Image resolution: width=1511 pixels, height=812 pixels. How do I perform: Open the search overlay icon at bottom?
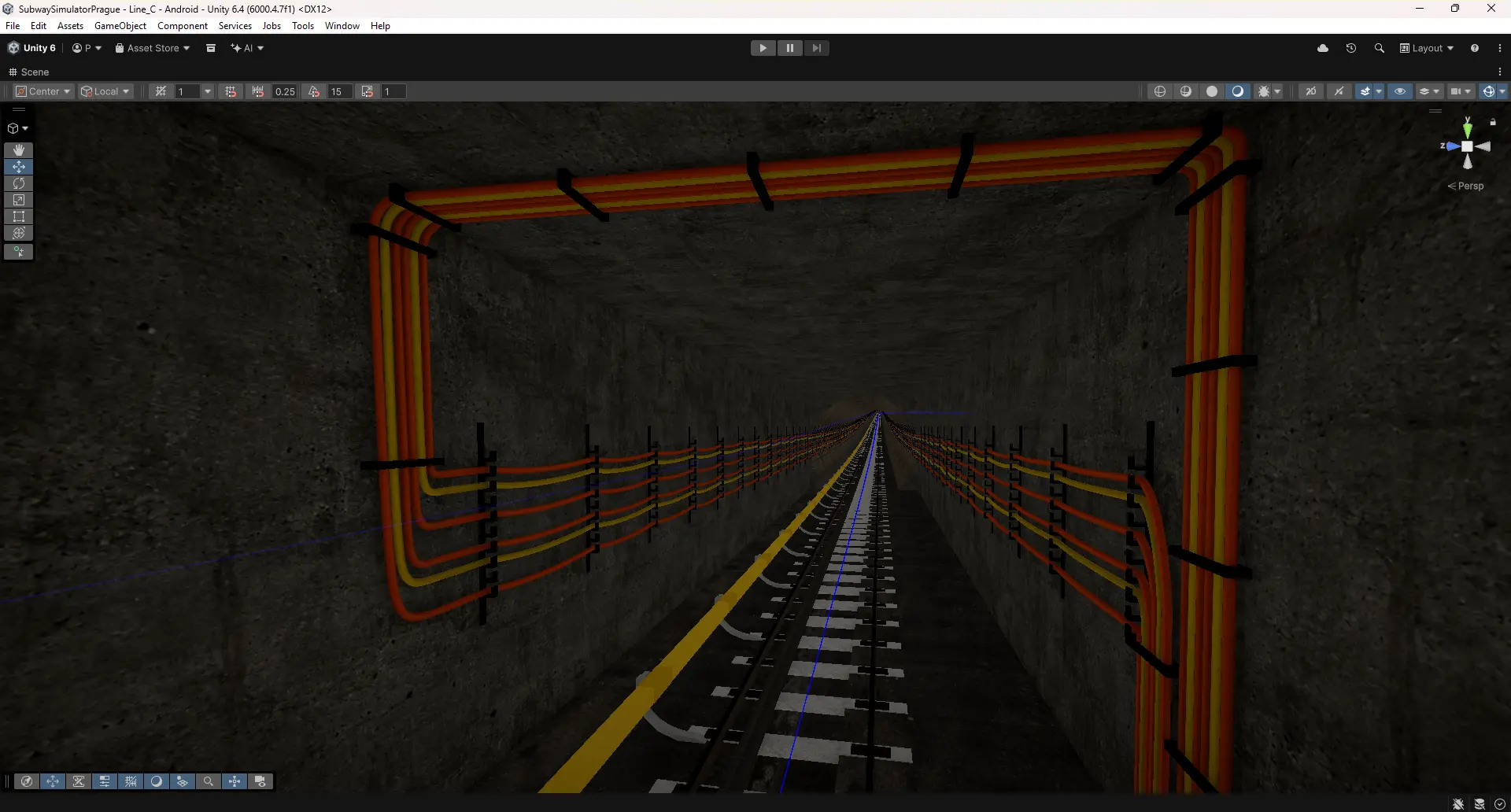coord(209,781)
